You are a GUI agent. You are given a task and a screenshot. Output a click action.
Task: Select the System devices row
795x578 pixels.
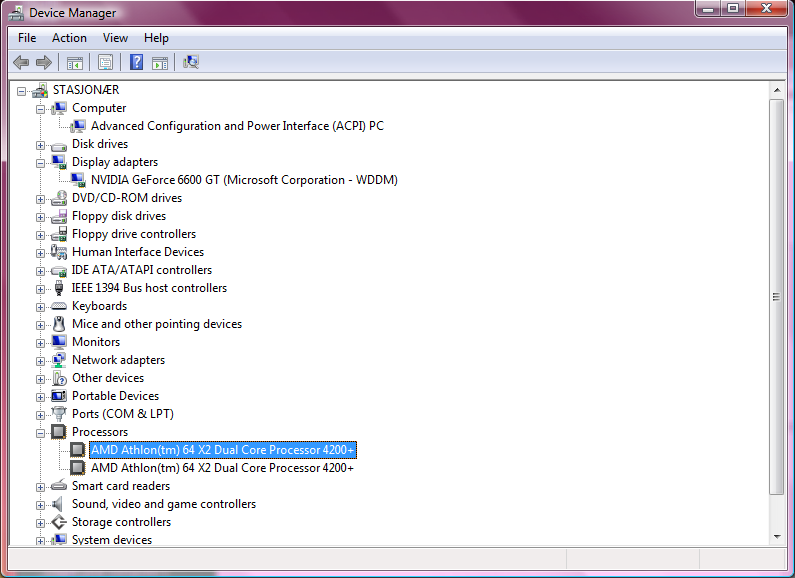pyautogui.click(x=112, y=539)
